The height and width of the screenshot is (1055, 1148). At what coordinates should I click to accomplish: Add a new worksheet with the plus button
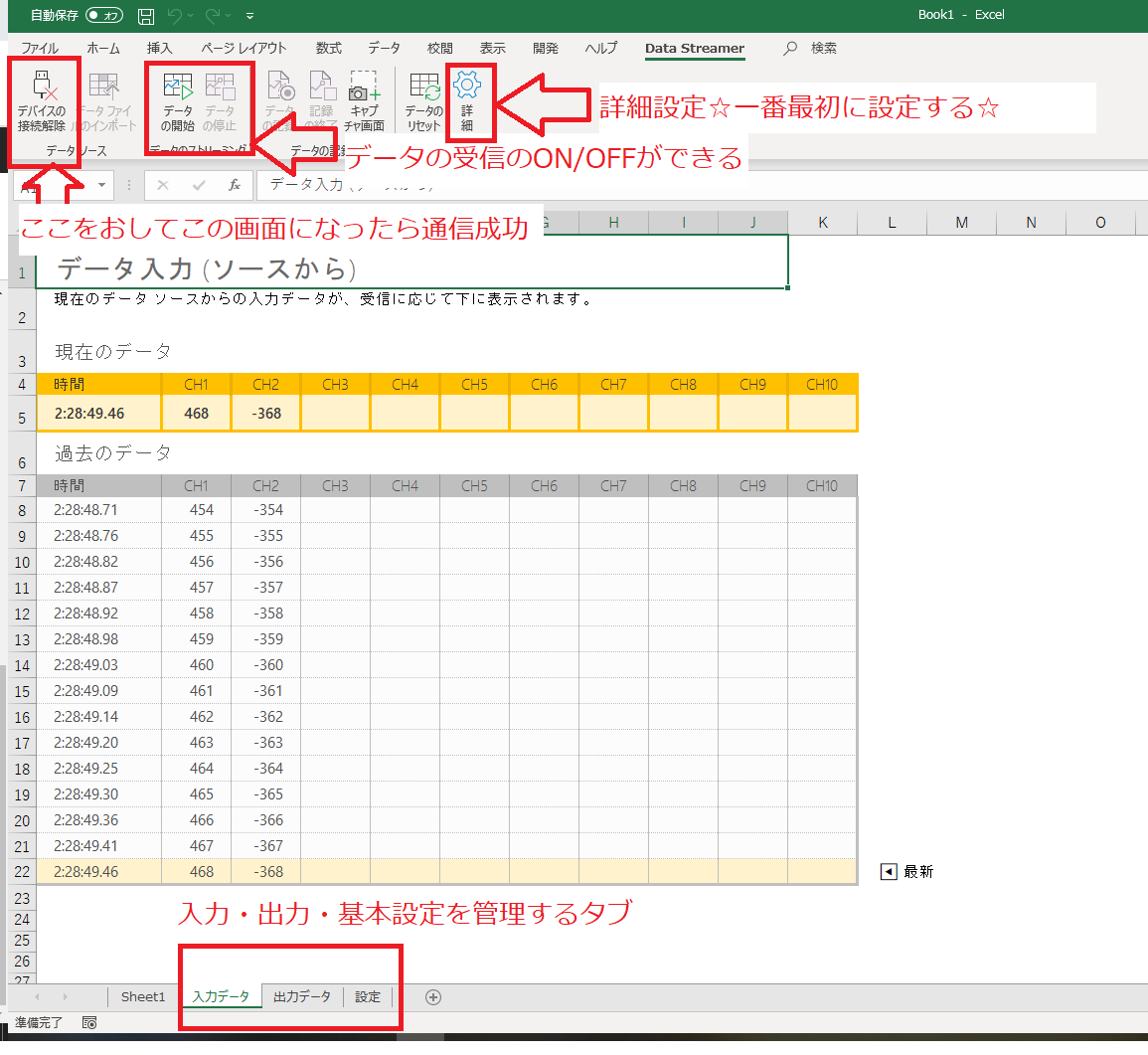click(432, 996)
